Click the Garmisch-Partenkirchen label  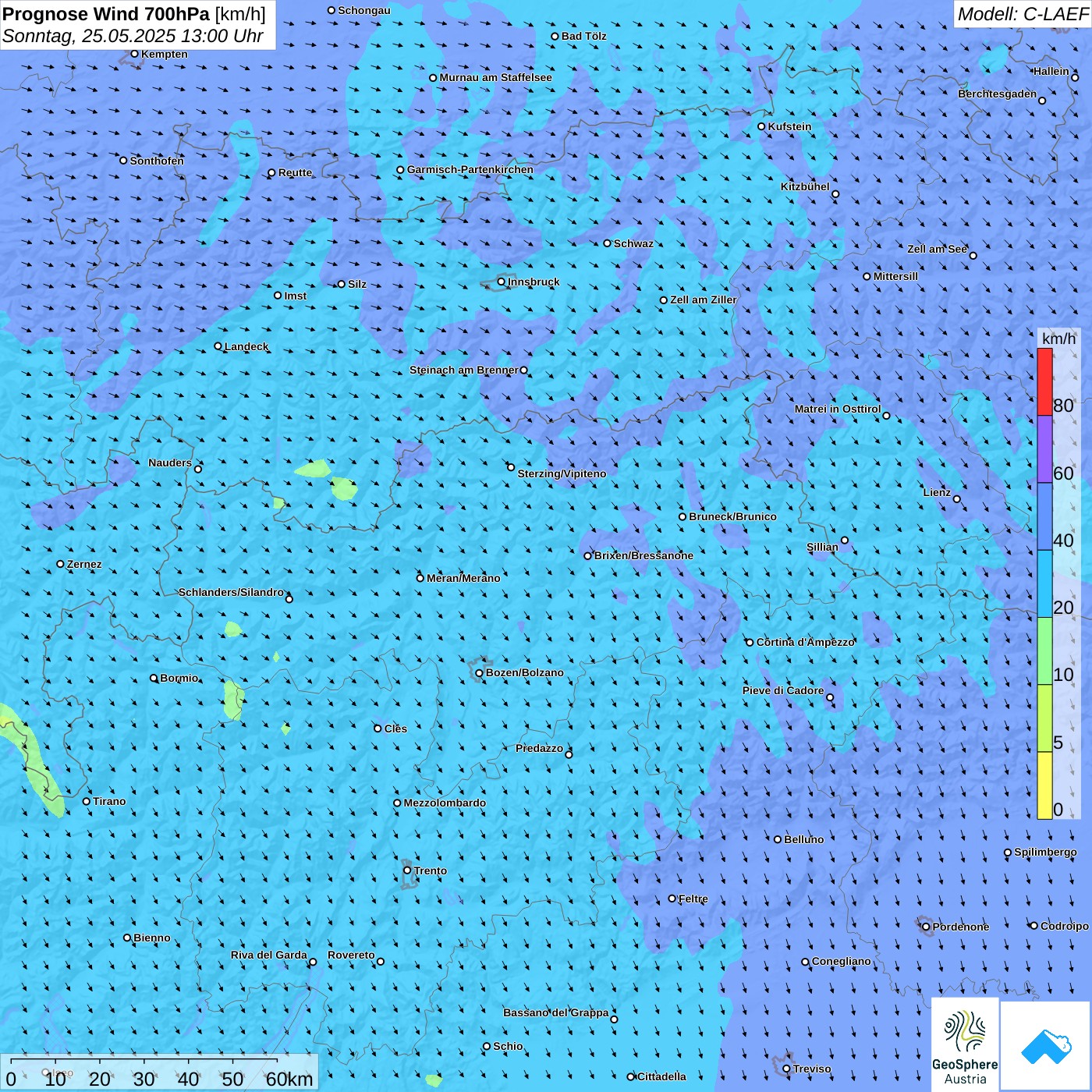pos(470,169)
